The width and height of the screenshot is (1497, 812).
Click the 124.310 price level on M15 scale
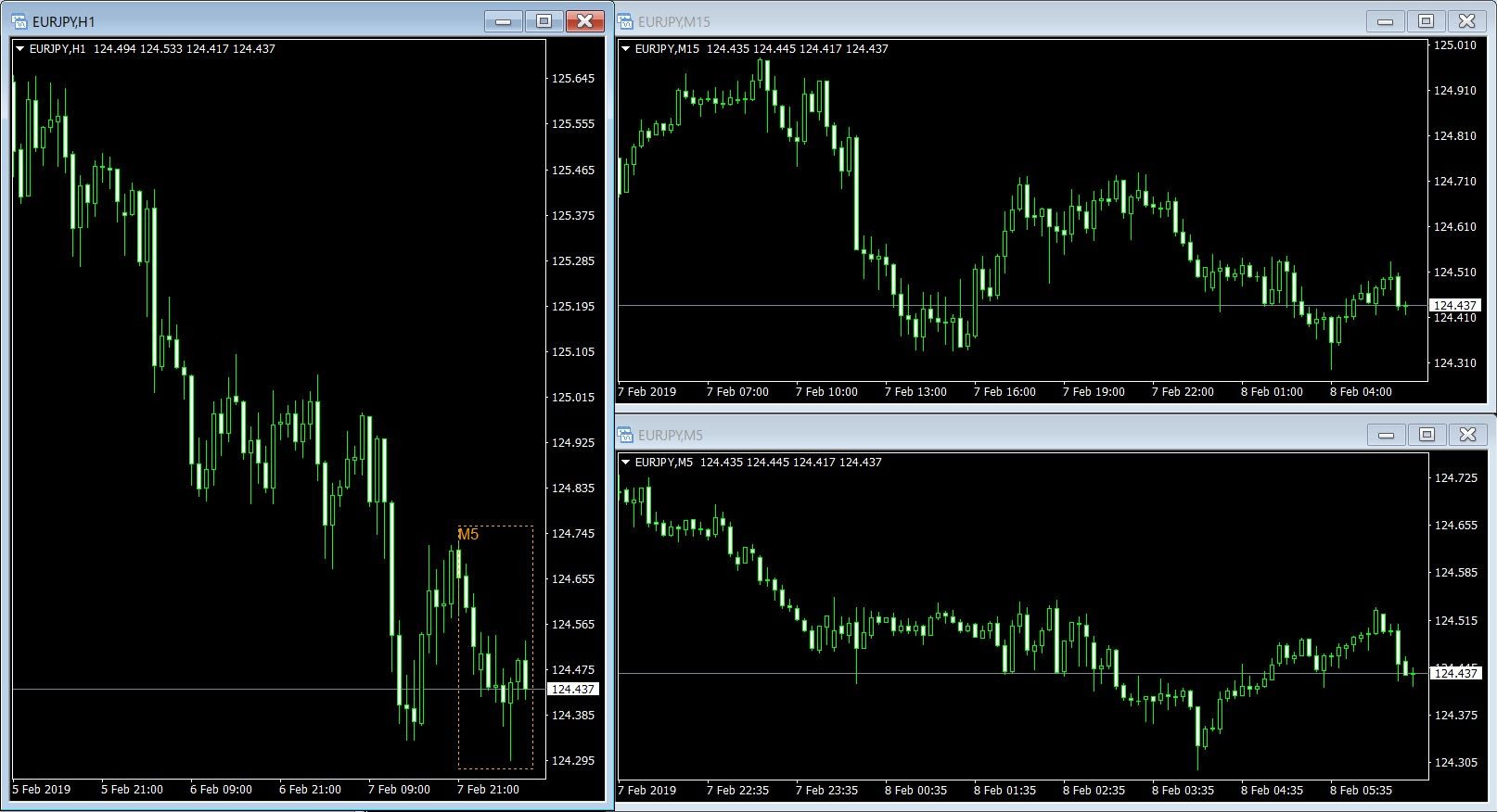[x=1455, y=363]
